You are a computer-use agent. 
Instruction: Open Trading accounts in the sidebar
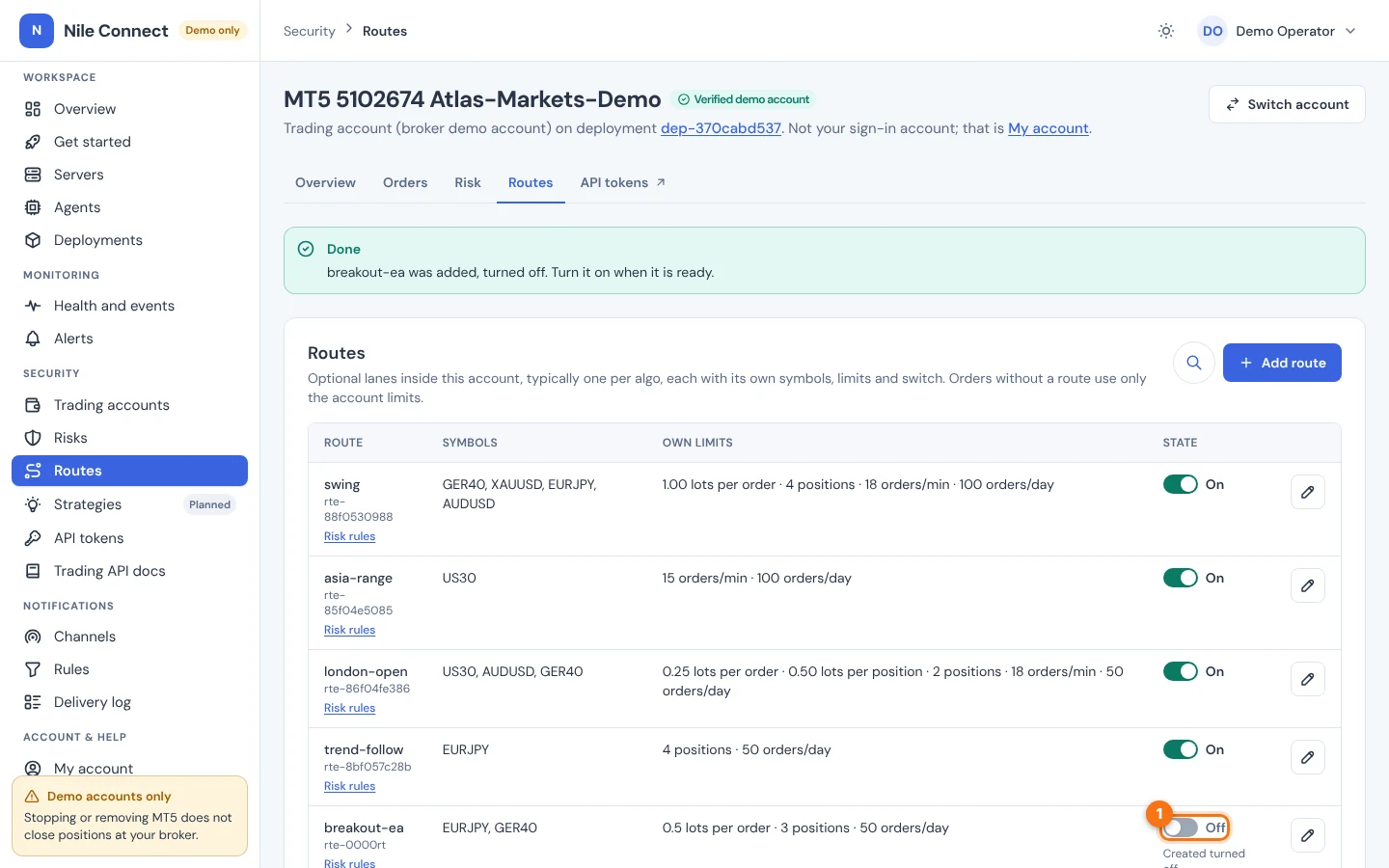pyautogui.click(x=129, y=405)
